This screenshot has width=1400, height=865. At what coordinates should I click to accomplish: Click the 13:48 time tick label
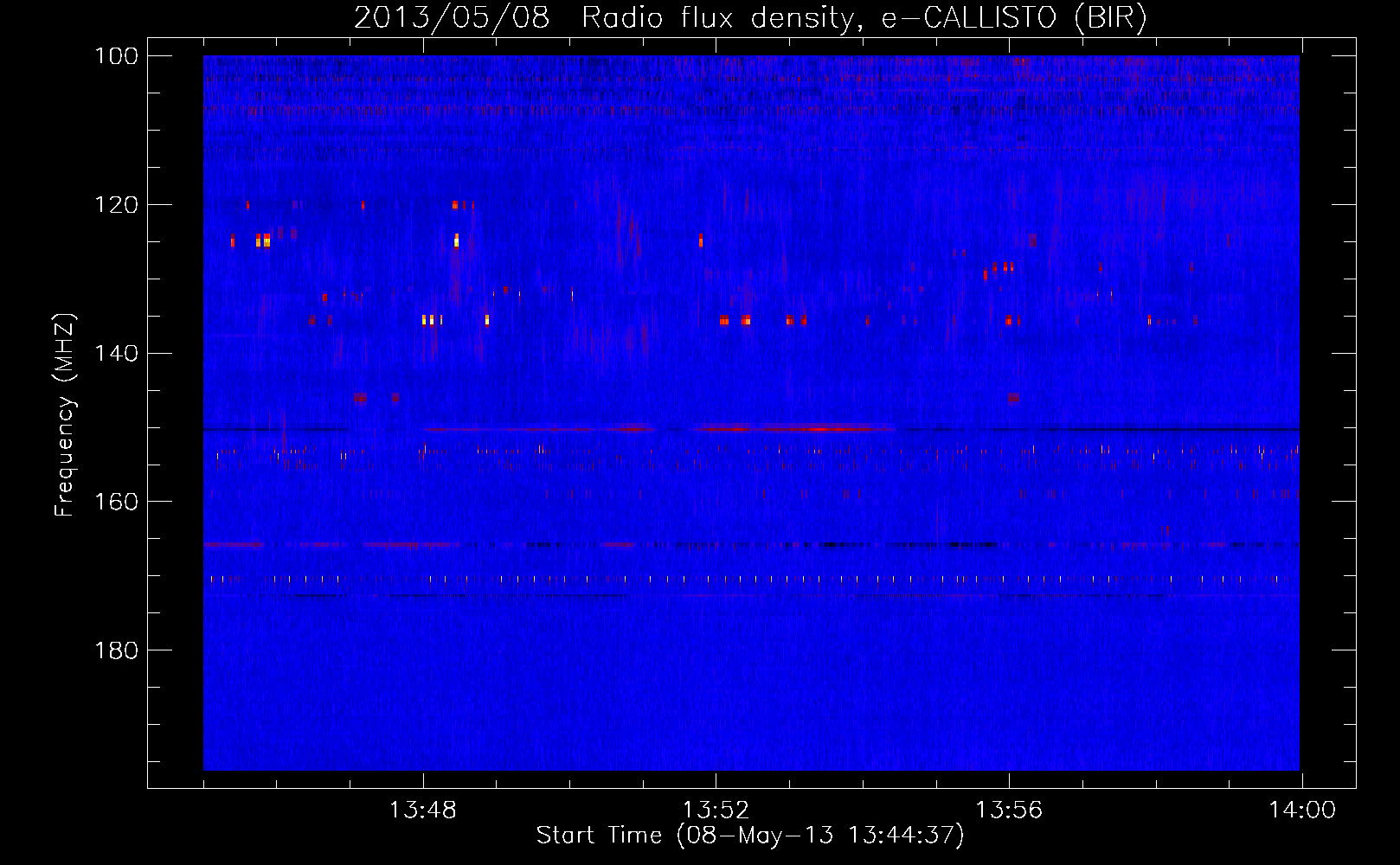pyautogui.click(x=423, y=811)
